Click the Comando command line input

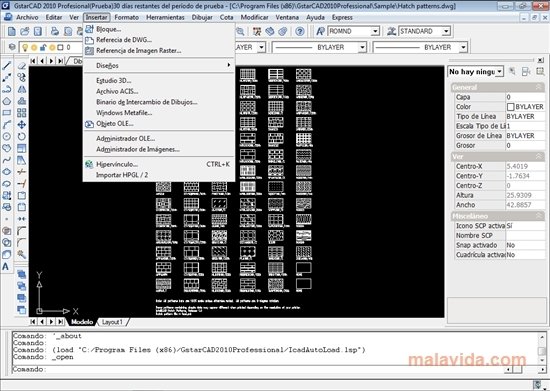(x=275, y=369)
